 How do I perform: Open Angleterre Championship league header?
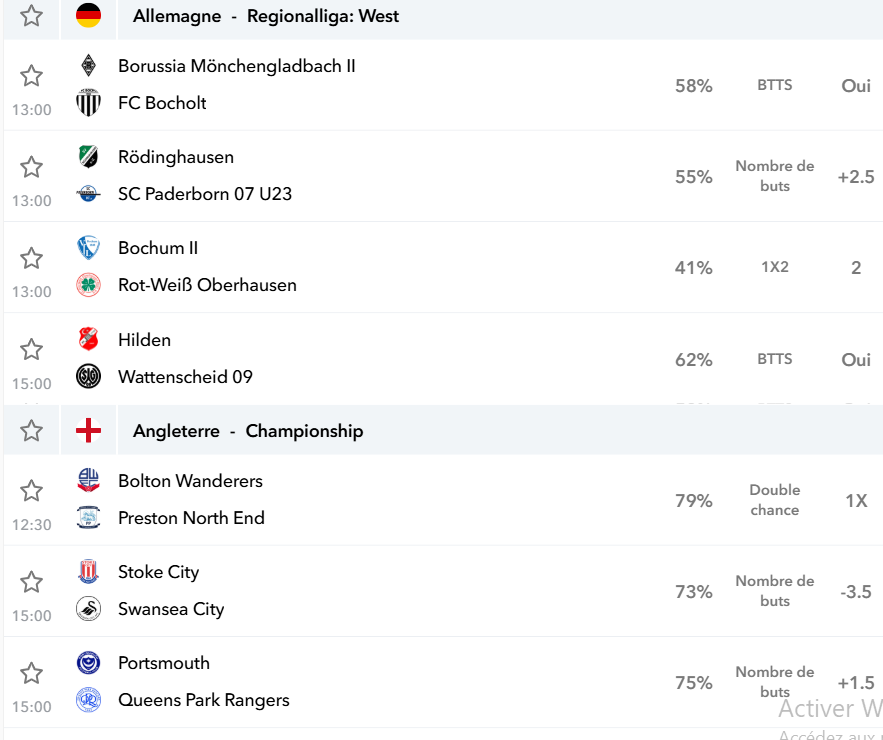click(248, 431)
